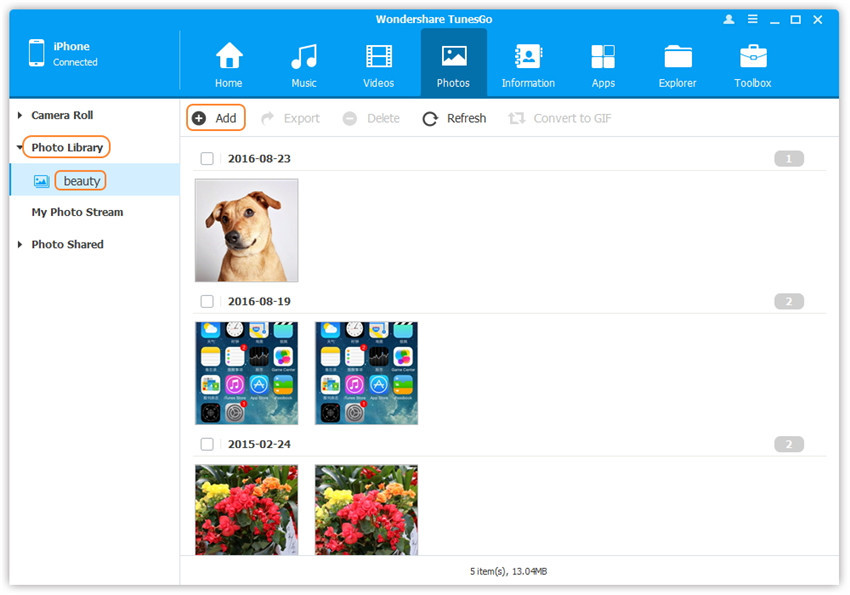Screen dimensions: 850x595
Task: Click the beauty album picture icon
Action: (41, 181)
